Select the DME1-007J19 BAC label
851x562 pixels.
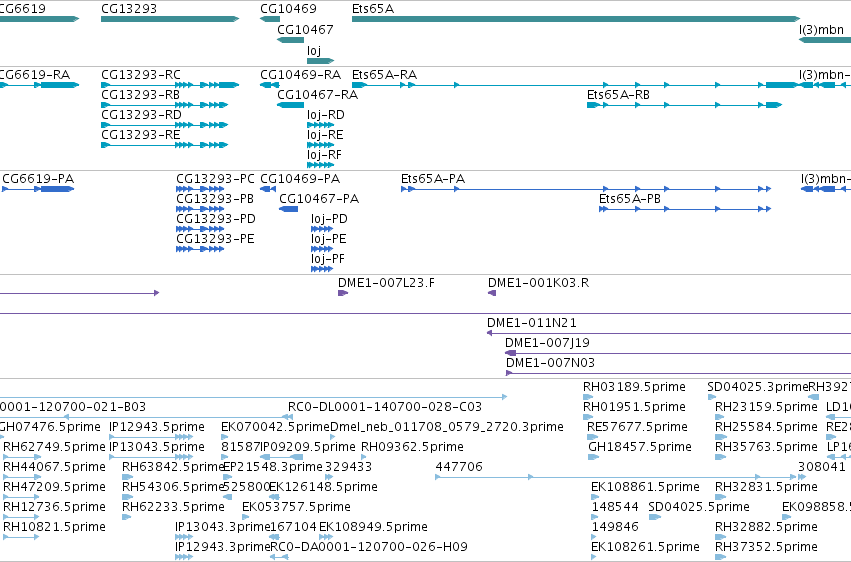547,343
